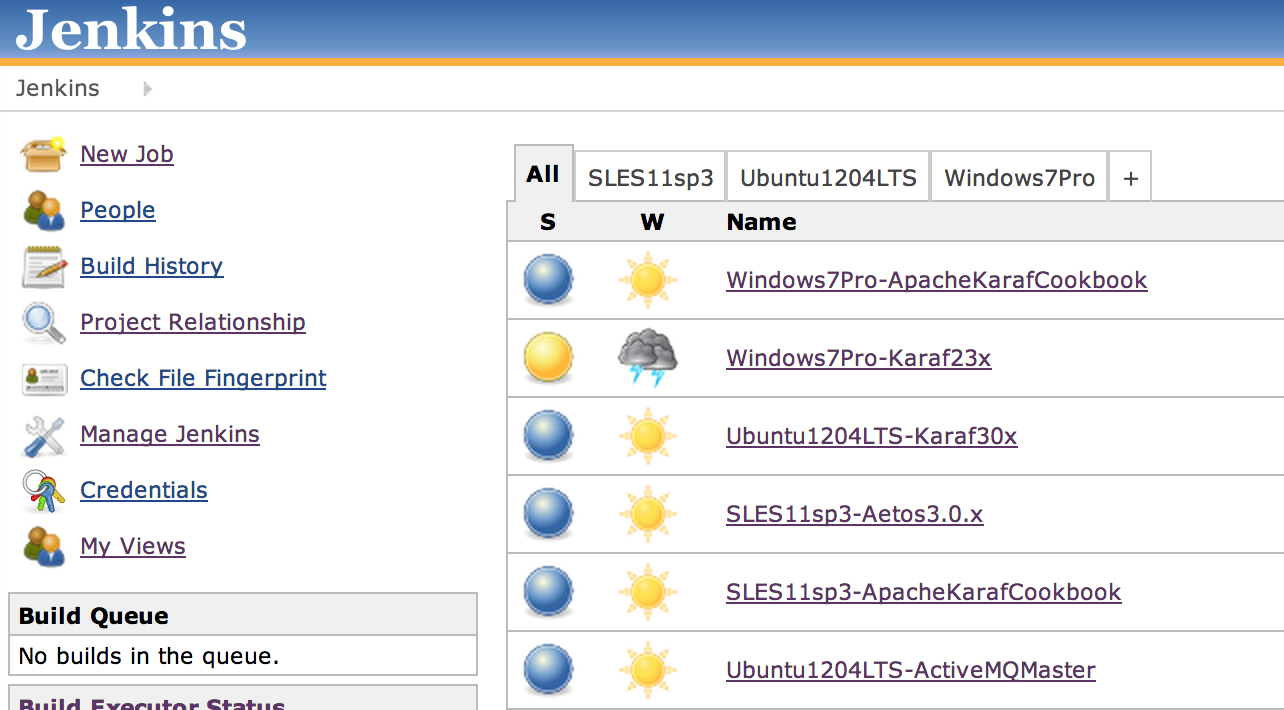Click the New Job package icon
Screen dimensions: 1284x710
tap(44, 154)
